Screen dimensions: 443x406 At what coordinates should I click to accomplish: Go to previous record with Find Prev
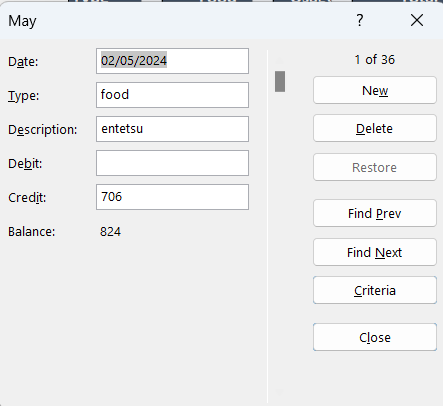(375, 213)
